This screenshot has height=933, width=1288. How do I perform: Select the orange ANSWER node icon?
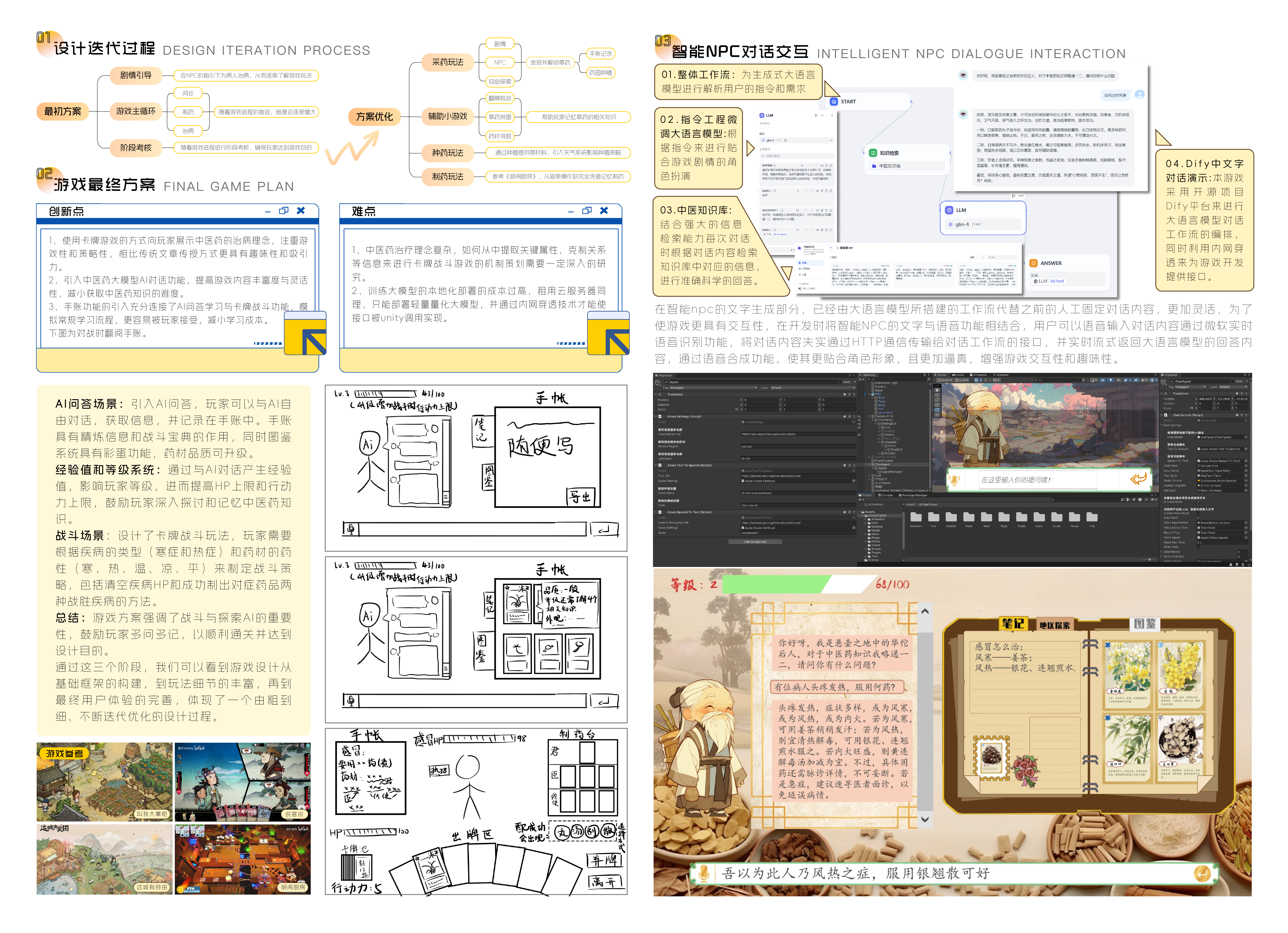pyautogui.click(x=1034, y=263)
